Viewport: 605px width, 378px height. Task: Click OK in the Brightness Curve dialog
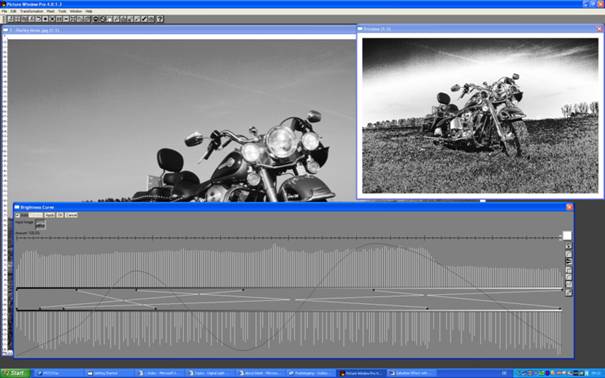pyautogui.click(x=60, y=215)
